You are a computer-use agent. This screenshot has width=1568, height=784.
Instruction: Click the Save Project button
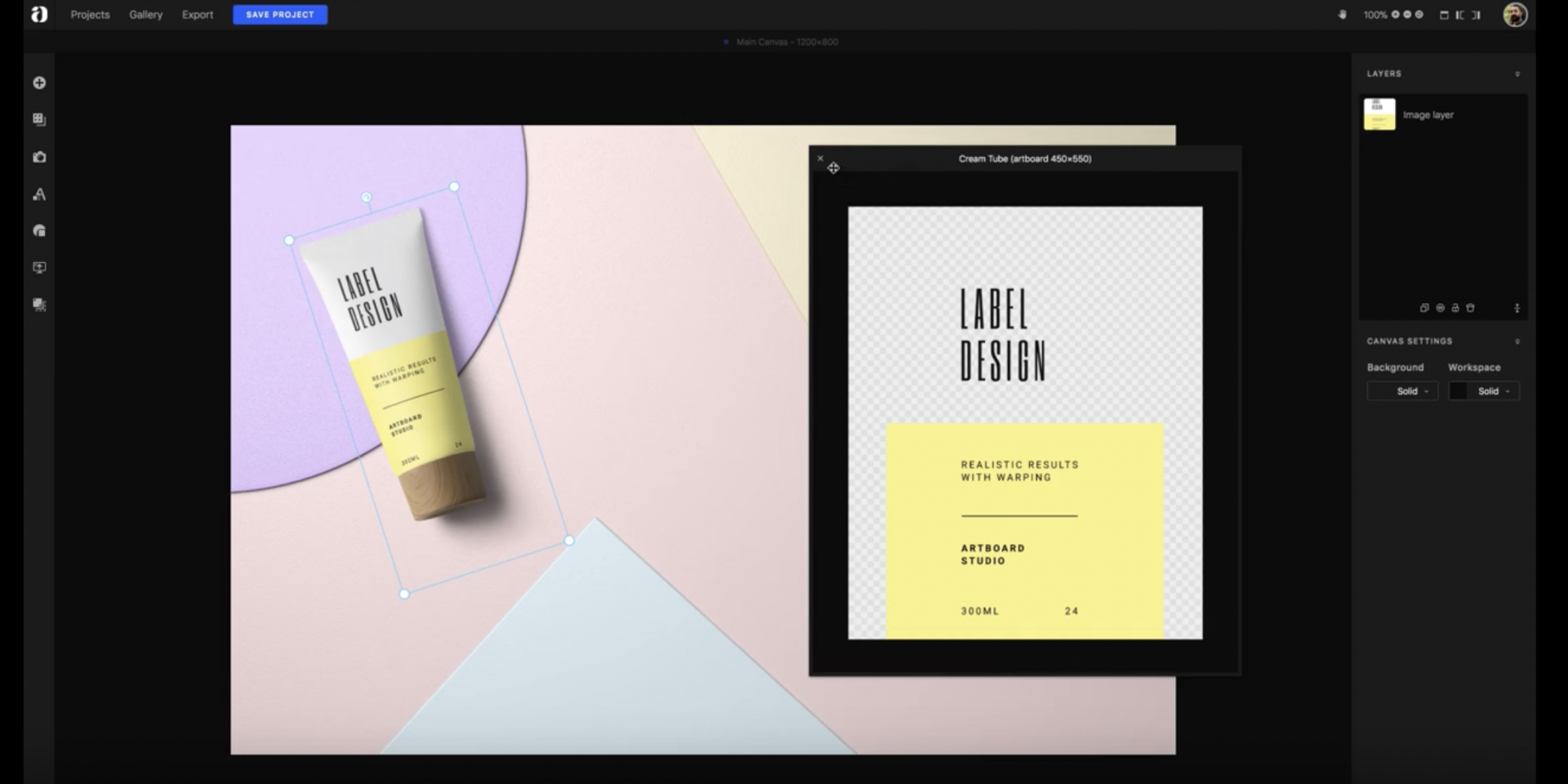tap(280, 15)
